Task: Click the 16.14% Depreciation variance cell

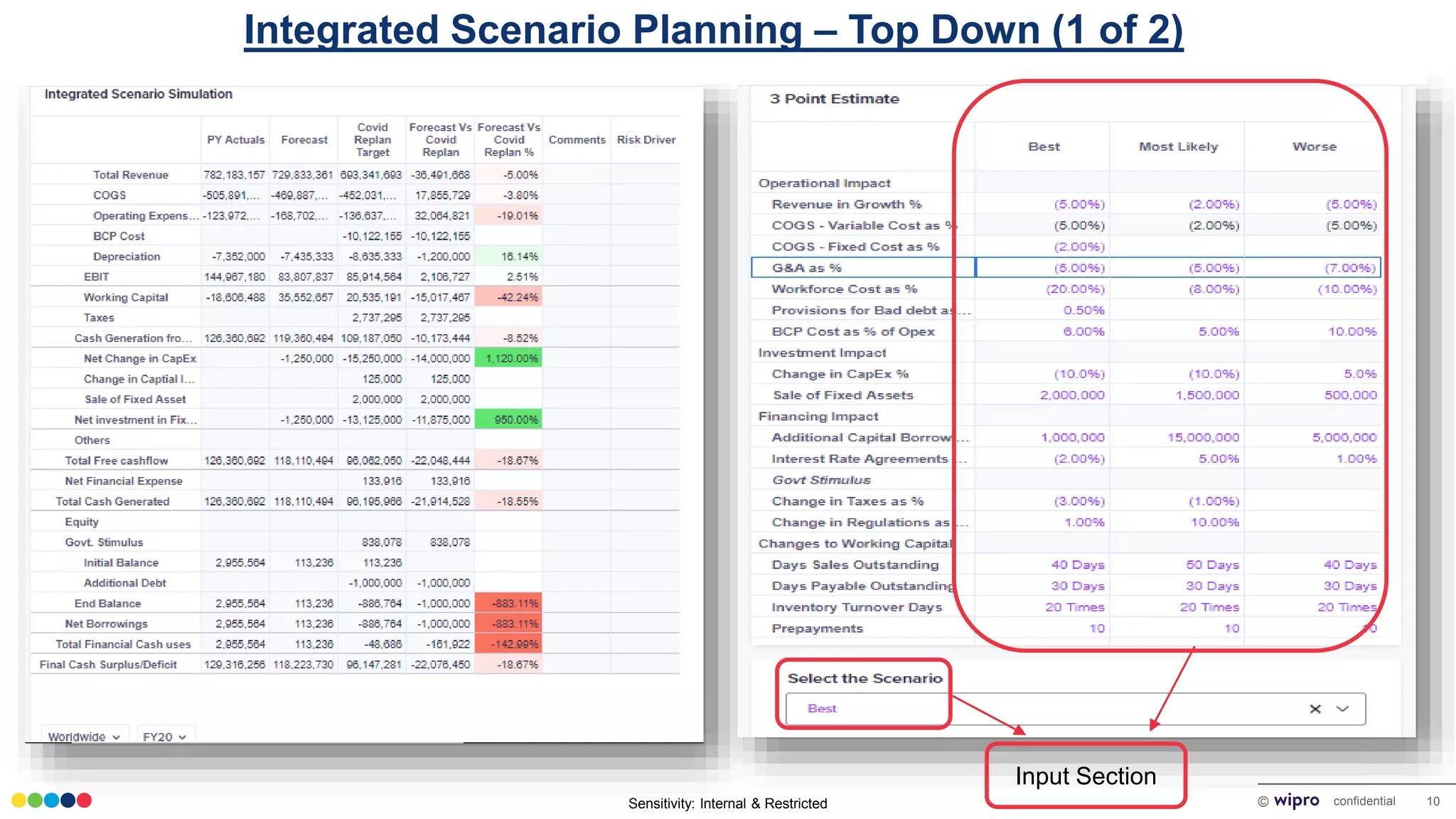Action: 508,257
